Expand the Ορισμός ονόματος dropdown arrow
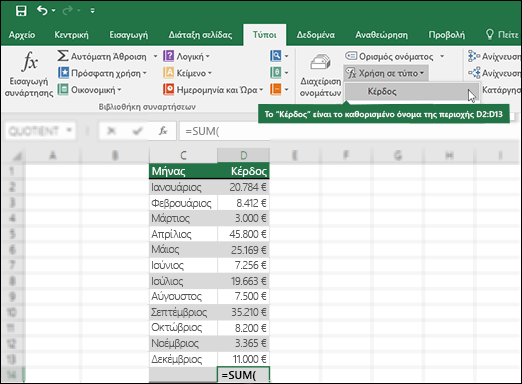522x384 pixels. [442, 56]
